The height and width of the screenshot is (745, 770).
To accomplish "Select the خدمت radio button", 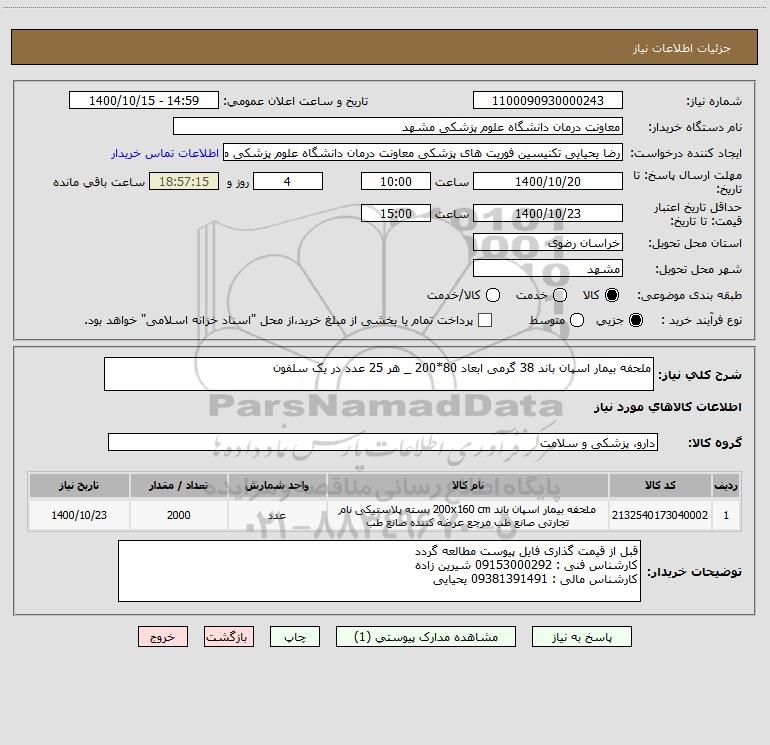I will [560, 295].
